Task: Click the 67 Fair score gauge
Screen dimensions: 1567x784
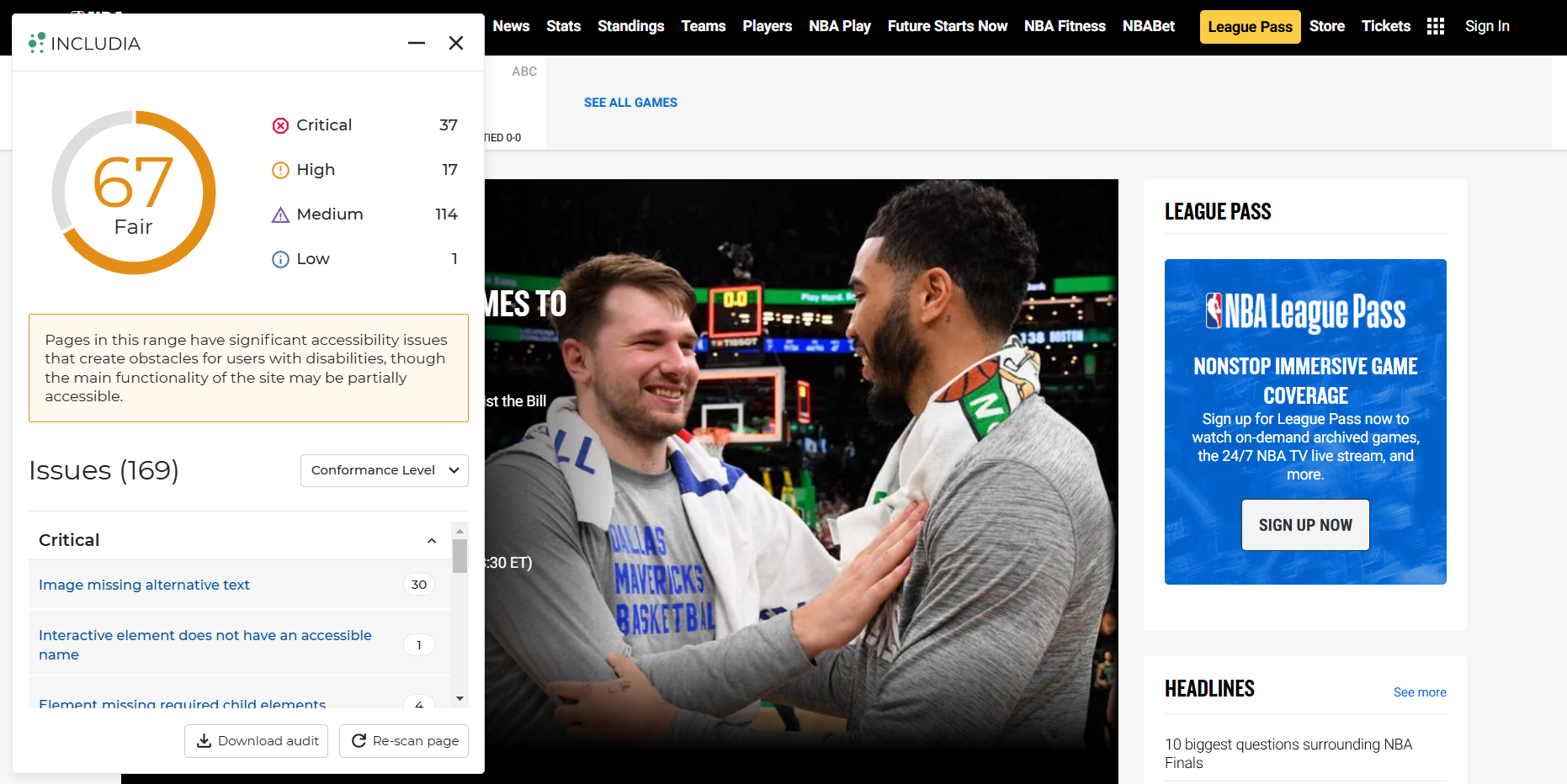Action: (x=134, y=193)
